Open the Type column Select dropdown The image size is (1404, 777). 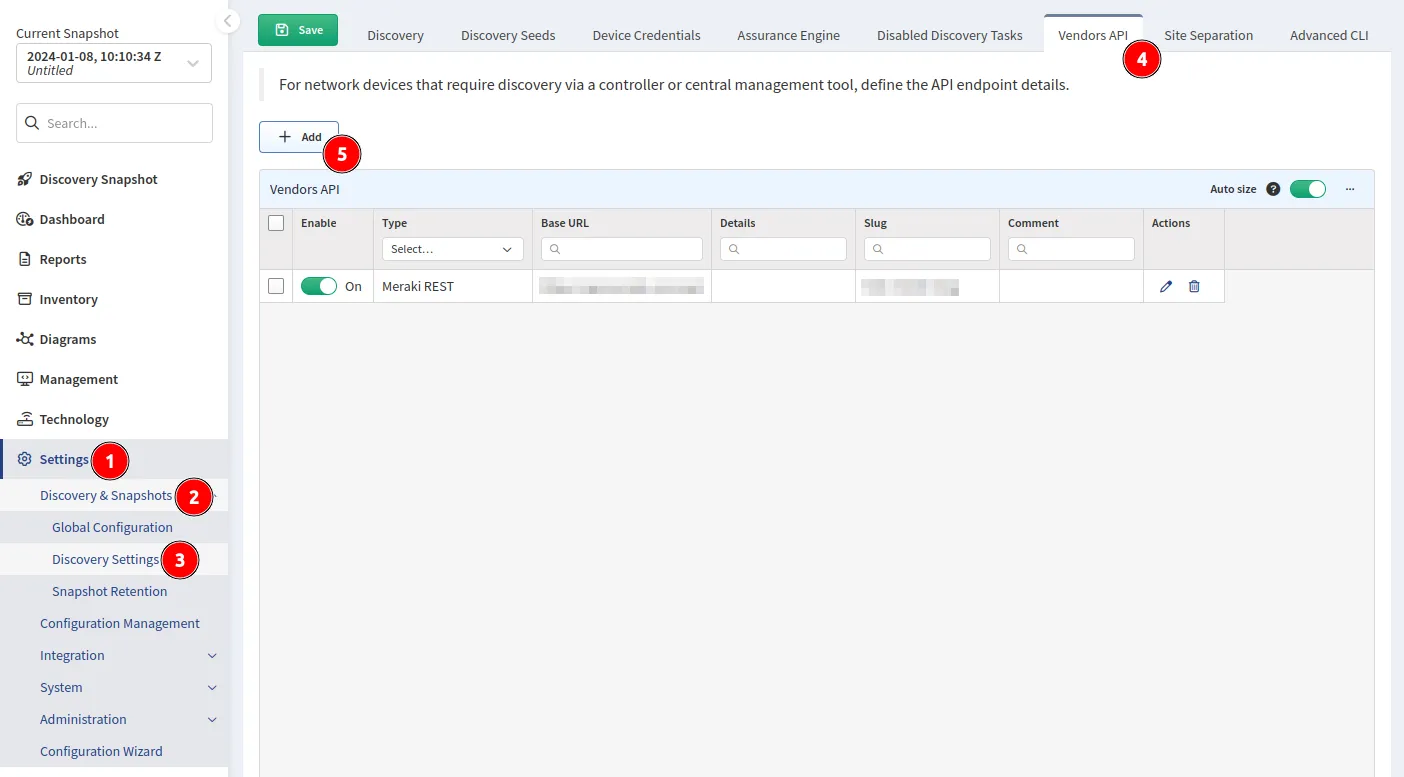[x=452, y=248]
